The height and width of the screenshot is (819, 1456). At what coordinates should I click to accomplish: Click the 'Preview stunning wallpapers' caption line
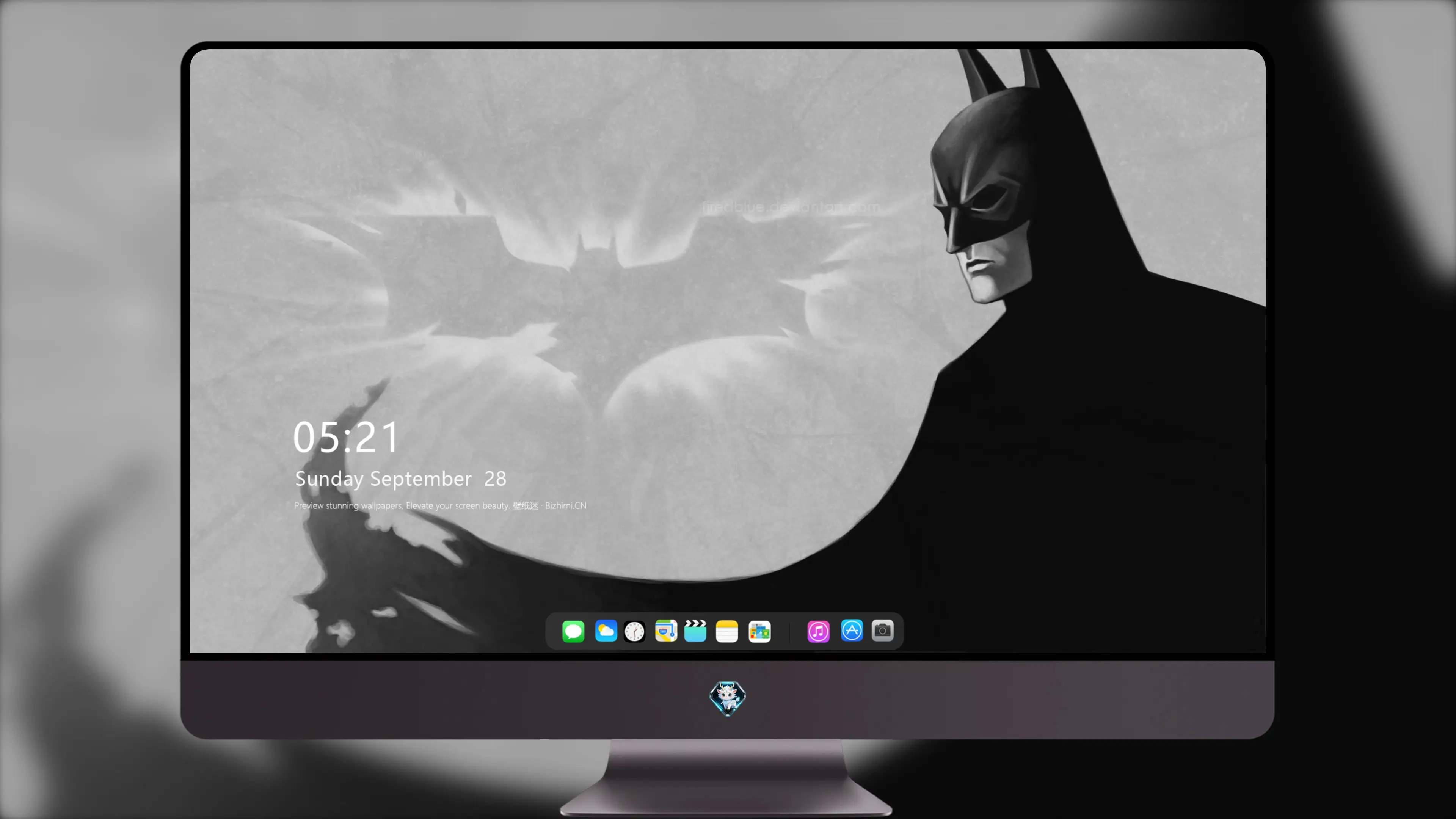pyautogui.click(x=440, y=505)
